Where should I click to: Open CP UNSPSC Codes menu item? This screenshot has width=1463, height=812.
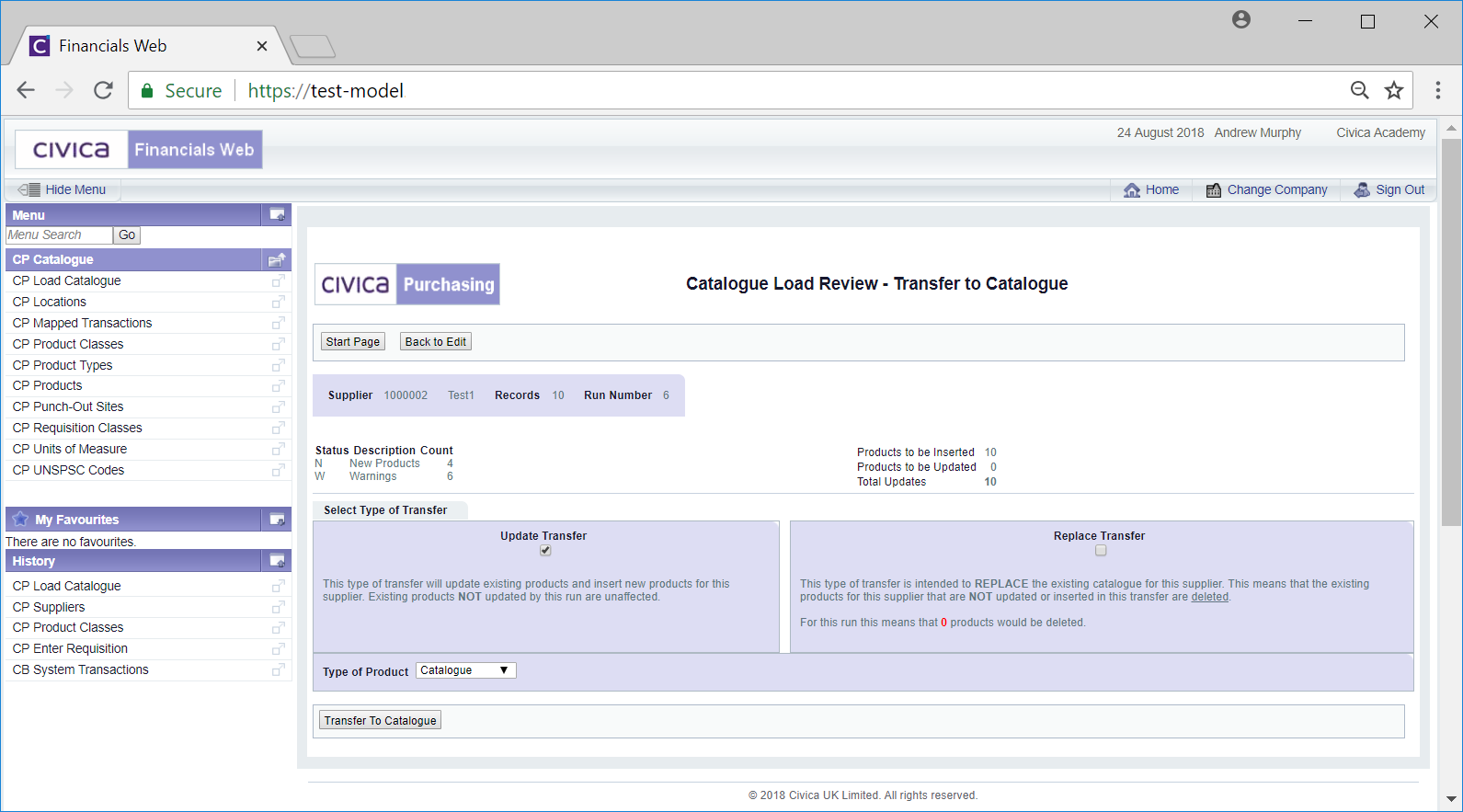(x=68, y=470)
